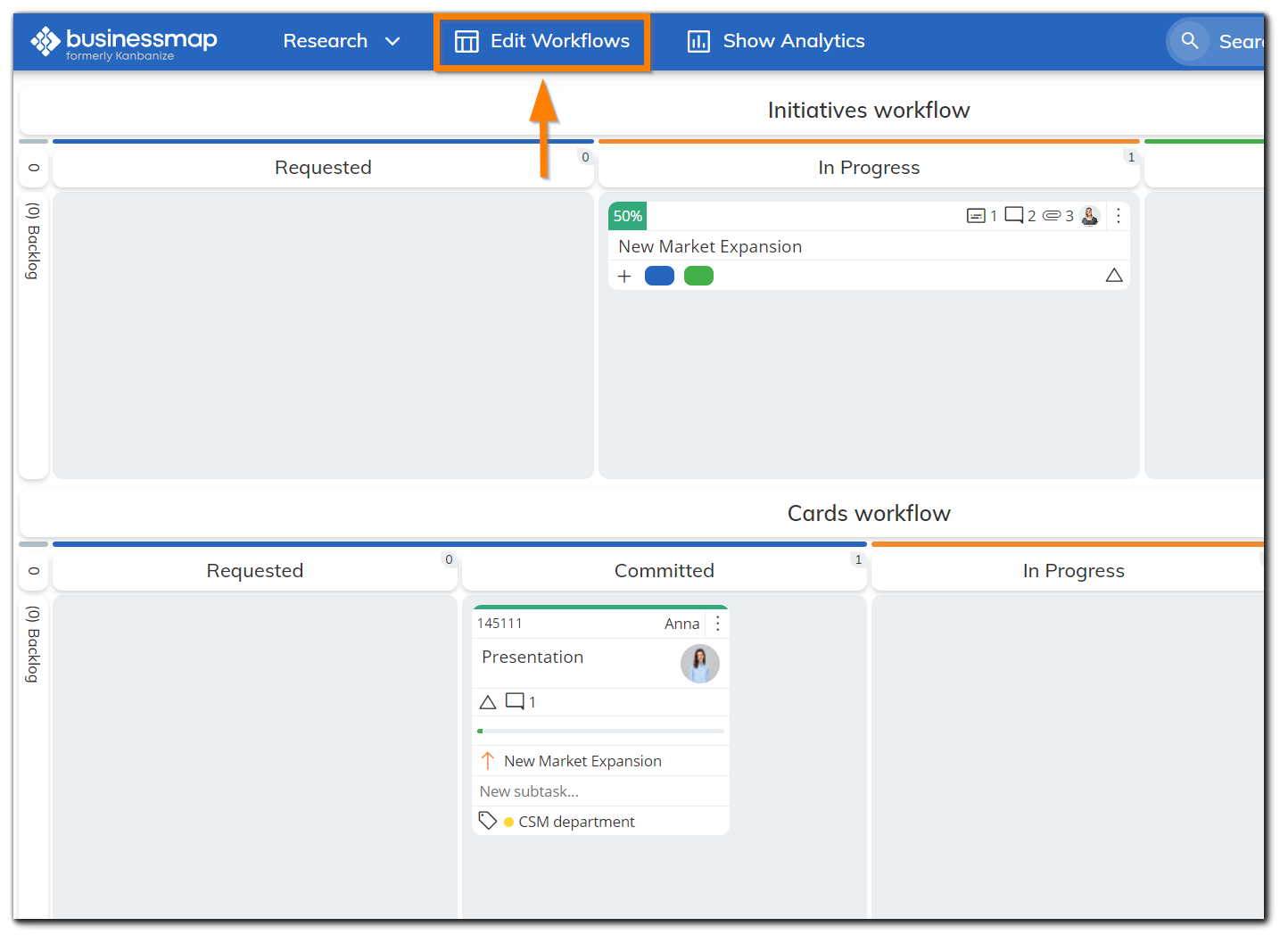Select the Research menu item
Image resolution: width=1288 pixels, height=943 pixels.
[x=326, y=41]
